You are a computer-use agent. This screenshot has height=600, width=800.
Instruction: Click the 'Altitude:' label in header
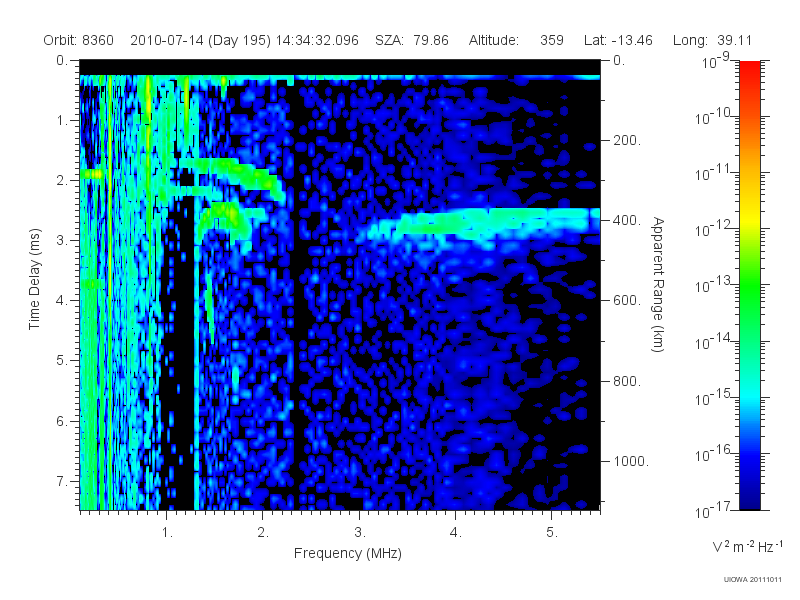click(494, 40)
